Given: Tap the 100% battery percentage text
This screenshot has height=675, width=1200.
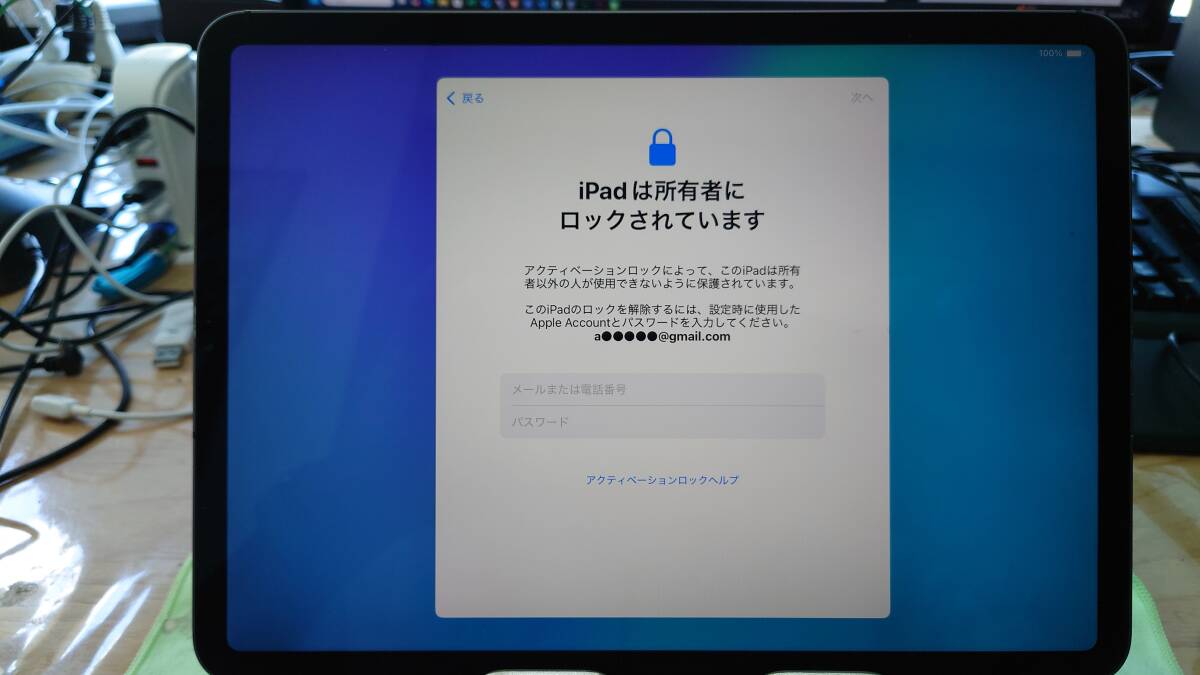Looking at the screenshot, I should point(1050,53).
